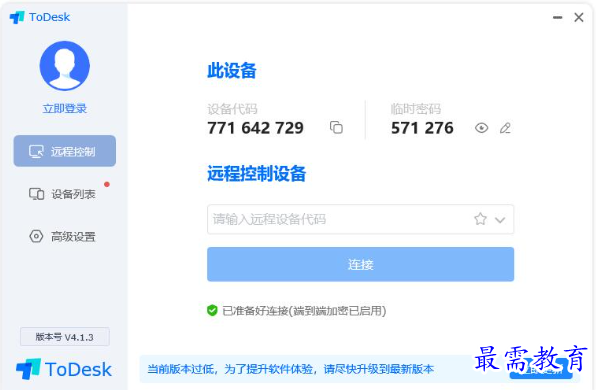The width and height of the screenshot is (596, 390).
Task: Toggle temporary password visibility eye icon
Action: point(481,128)
